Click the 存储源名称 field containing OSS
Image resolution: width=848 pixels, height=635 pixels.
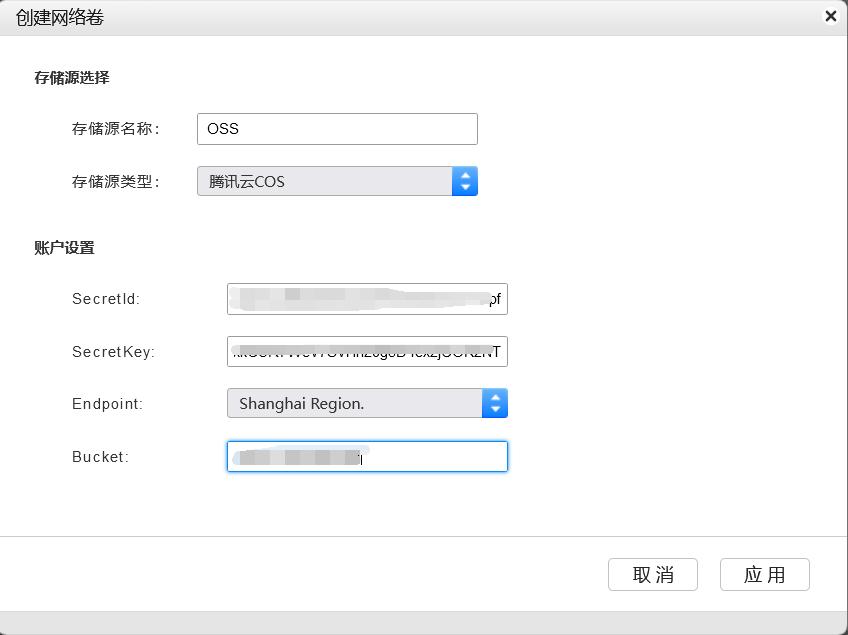point(337,129)
